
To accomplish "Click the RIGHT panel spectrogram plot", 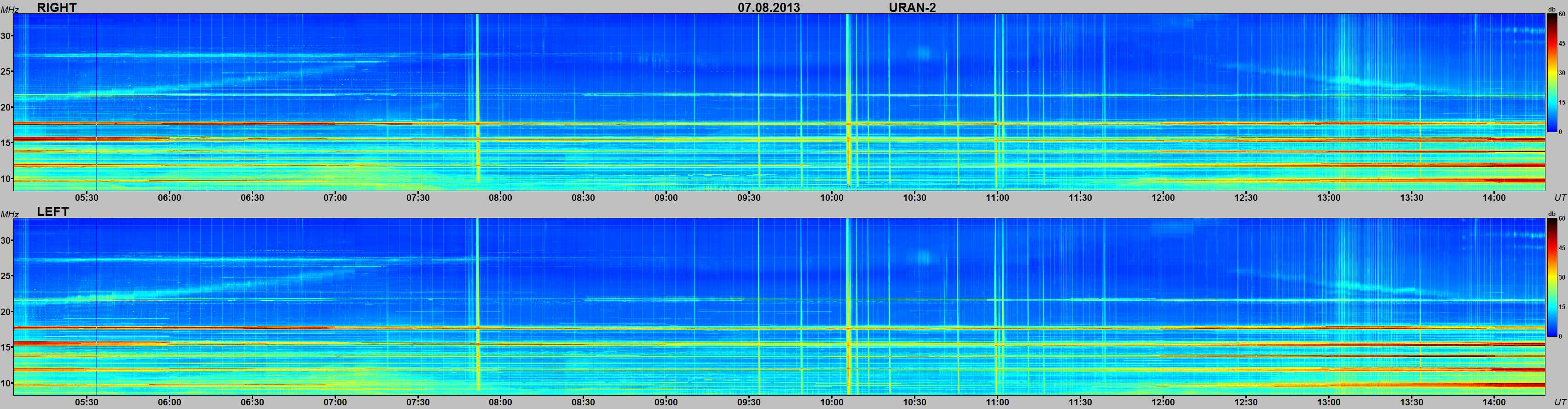I will point(779,102).
